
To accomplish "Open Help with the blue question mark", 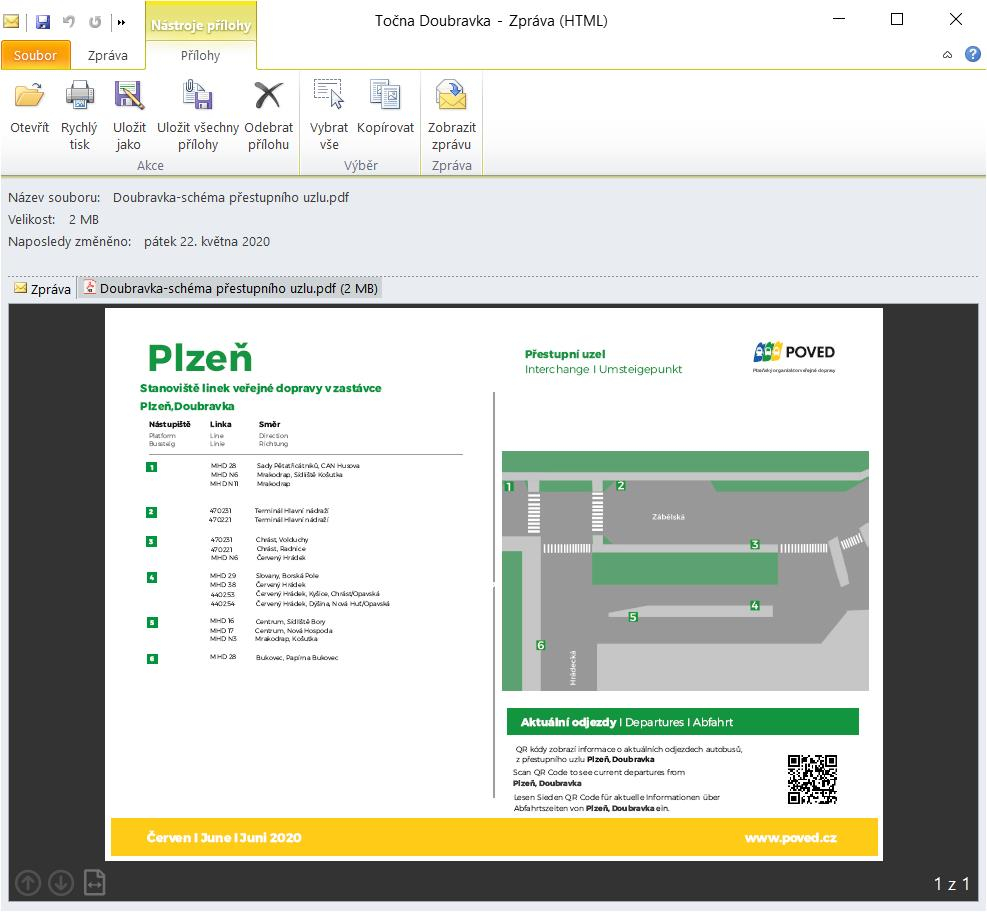I will click(973, 54).
